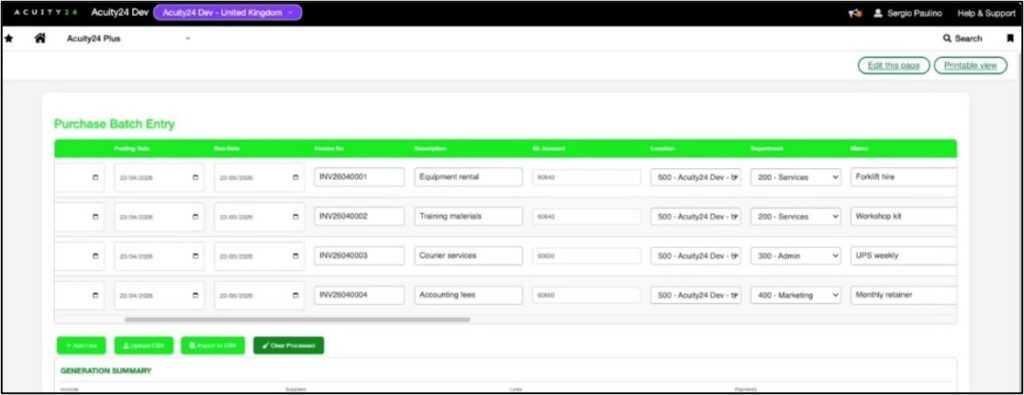Open Due Date calendar in Training materials row
The height and width of the screenshot is (395, 1024).
click(x=295, y=217)
